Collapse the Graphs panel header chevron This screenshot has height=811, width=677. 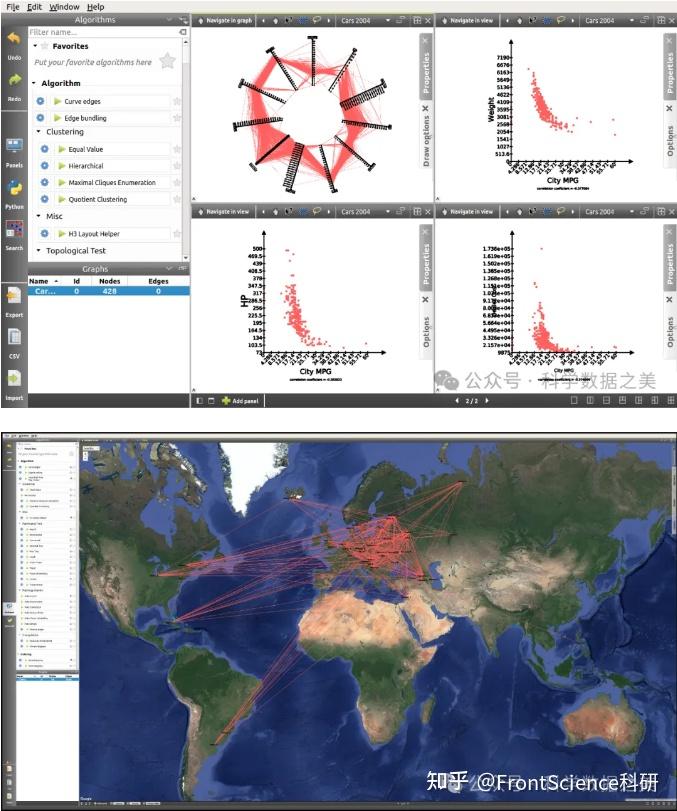(169, 268)
